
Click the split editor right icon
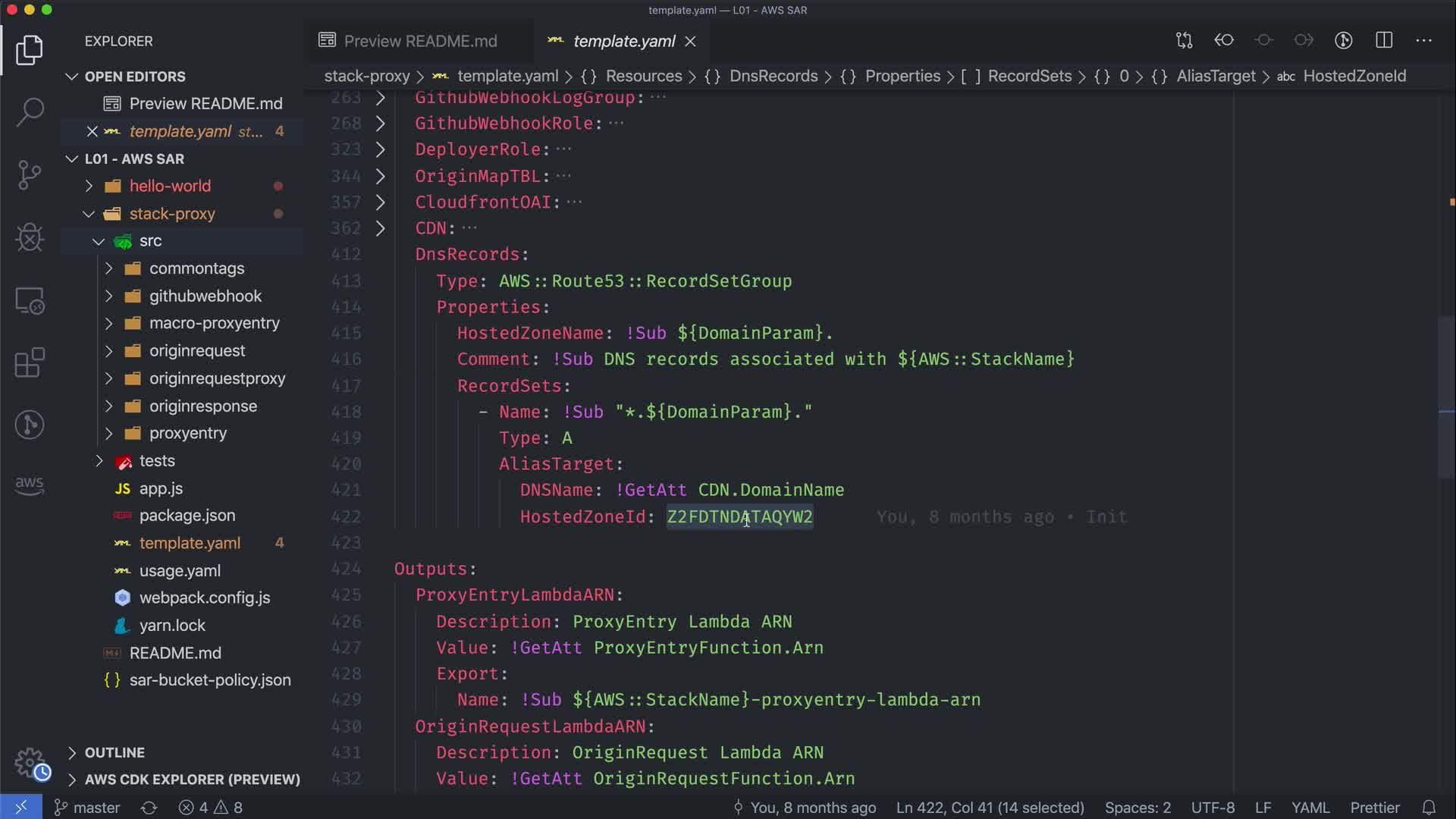coord(1384,40)
